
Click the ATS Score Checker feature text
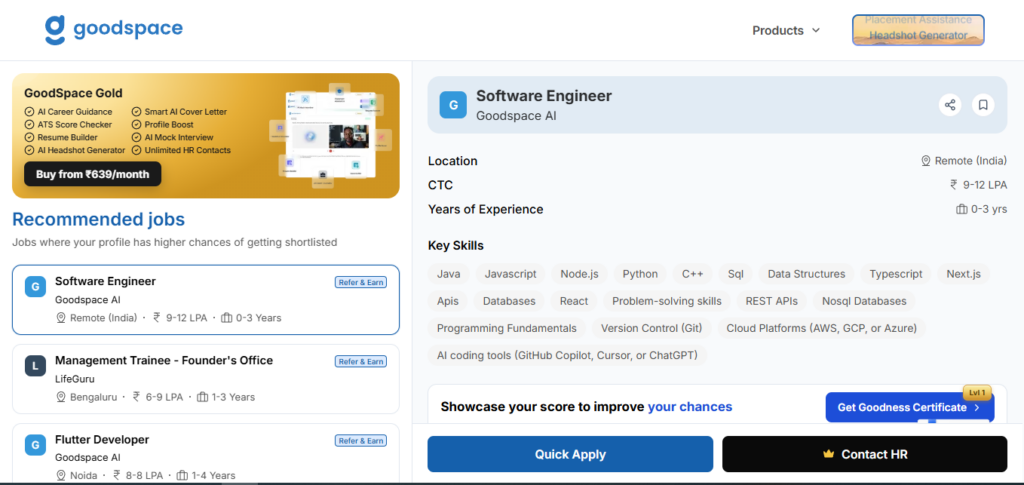coord(74,125)
